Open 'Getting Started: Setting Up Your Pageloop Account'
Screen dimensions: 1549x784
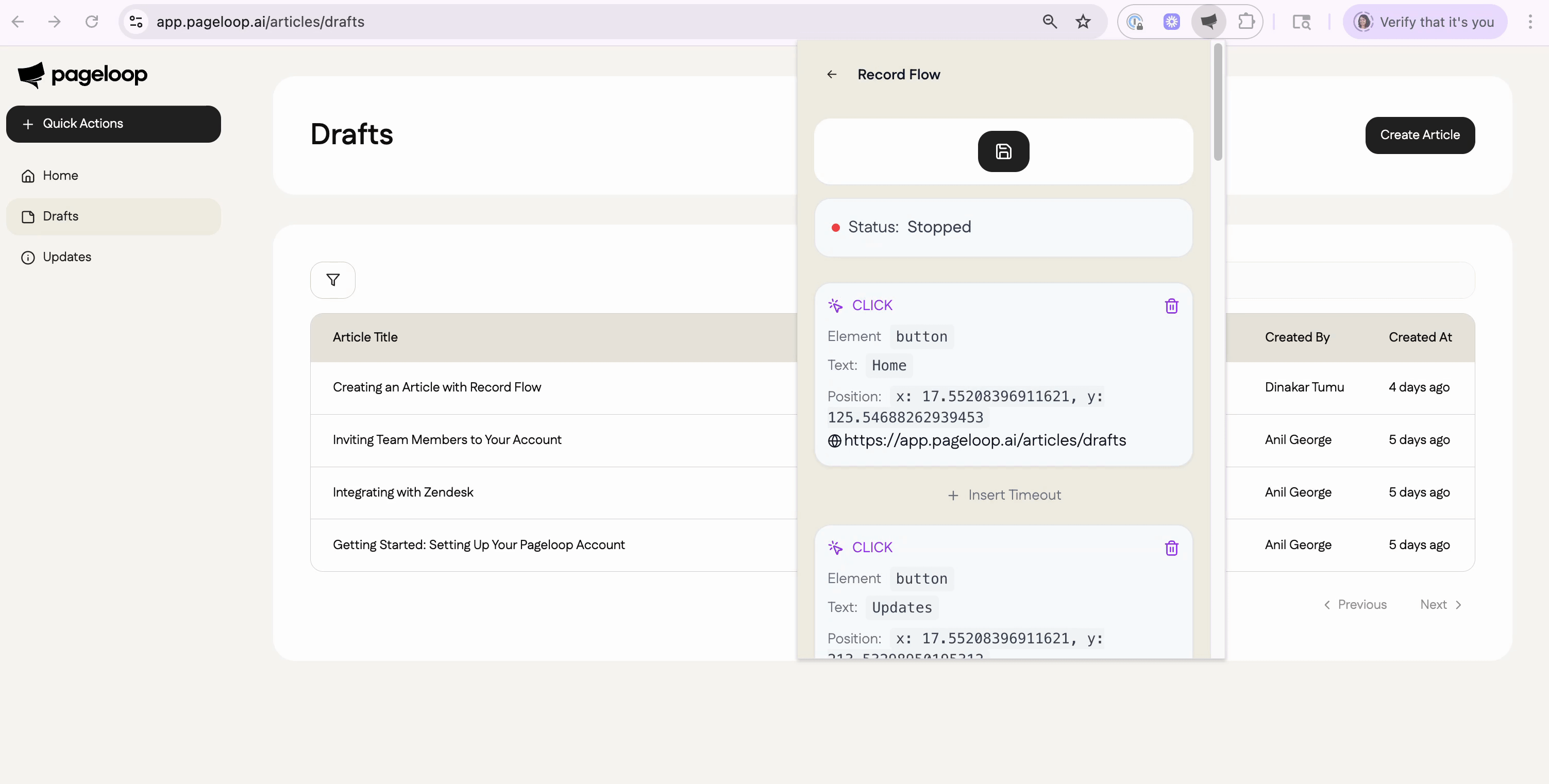479,546
